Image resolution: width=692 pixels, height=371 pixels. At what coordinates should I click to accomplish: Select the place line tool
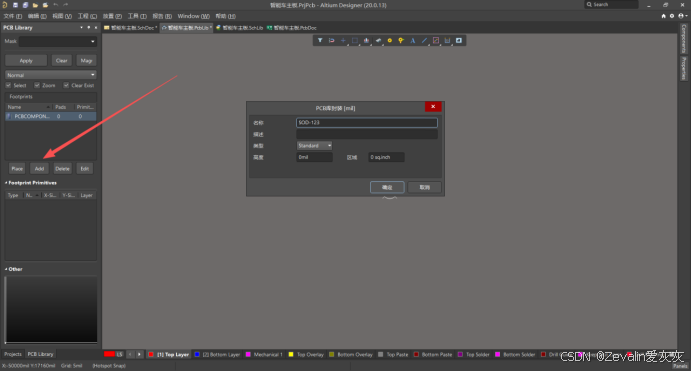[x=424, y=41]
